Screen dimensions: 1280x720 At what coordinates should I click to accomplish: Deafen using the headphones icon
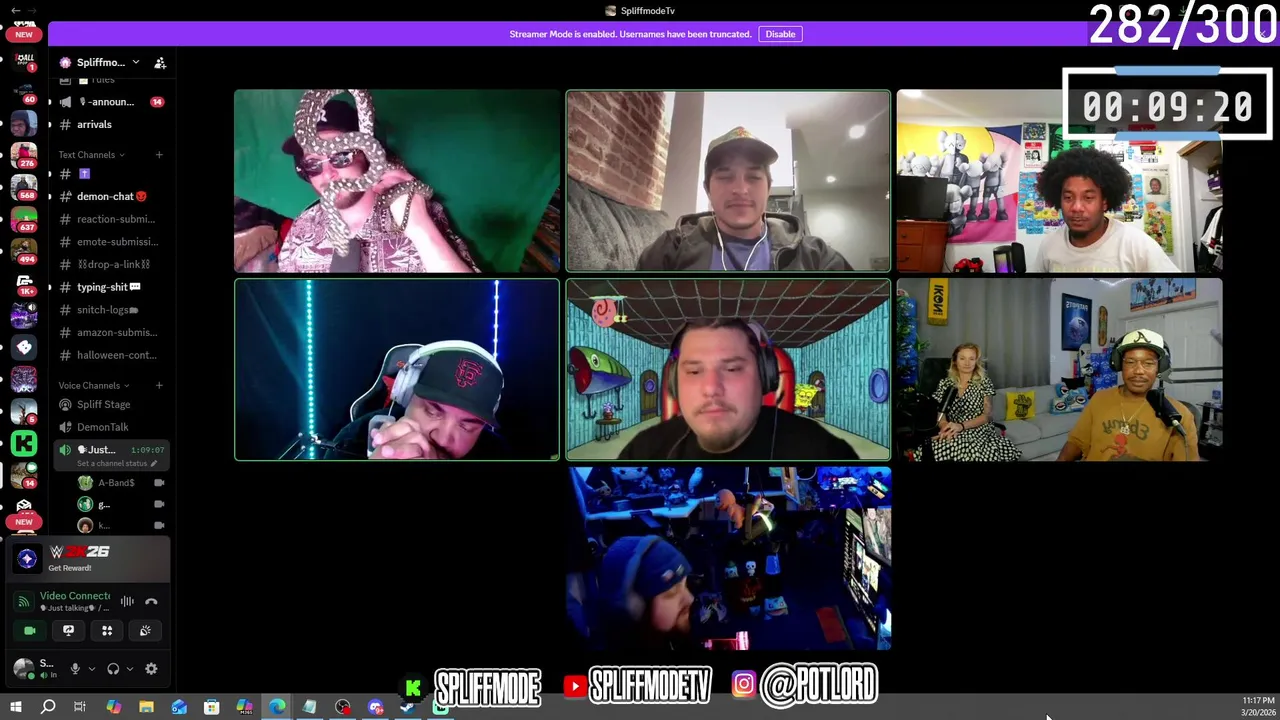point(113,669)
